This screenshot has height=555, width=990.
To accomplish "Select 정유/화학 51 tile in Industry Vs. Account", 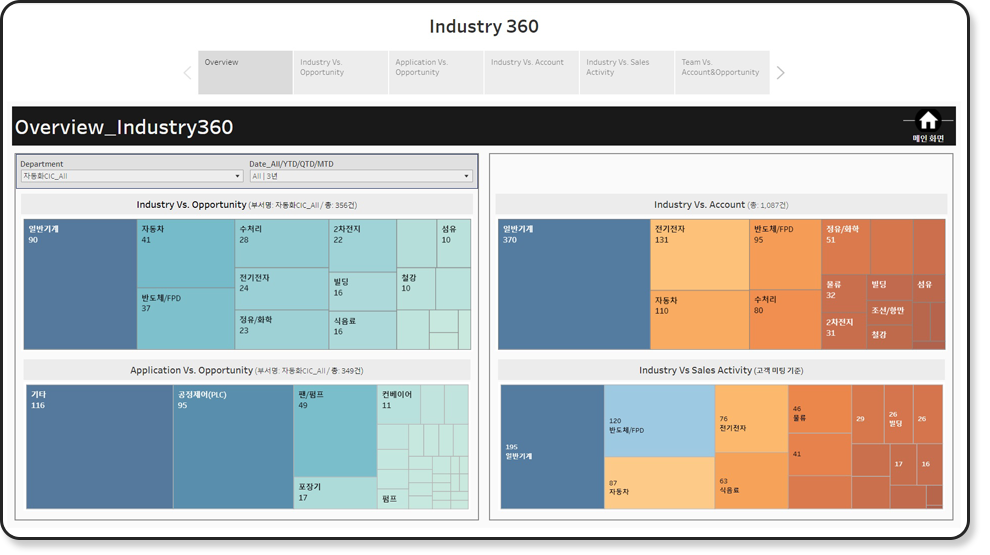I will [x=845, y=246].
